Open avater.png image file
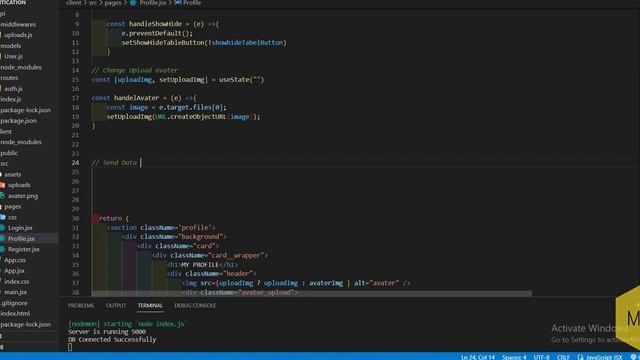 coord(23,196)
